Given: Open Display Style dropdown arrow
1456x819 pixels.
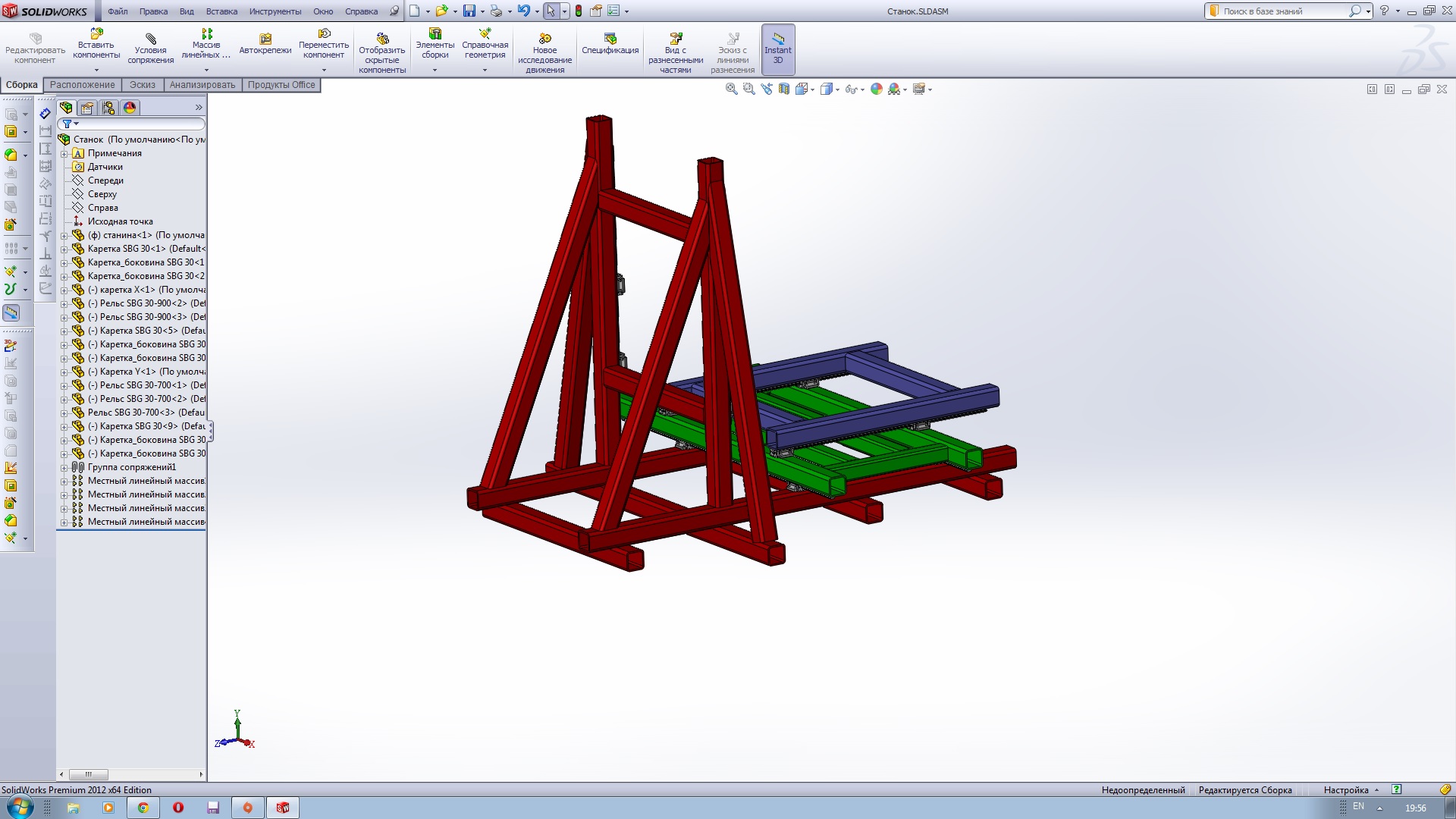Looking at the screenshot, I should [x=837, y=90].
